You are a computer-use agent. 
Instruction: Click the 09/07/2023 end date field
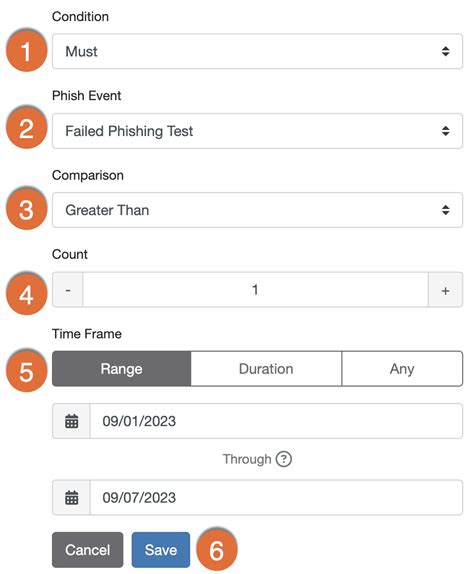click(276, 498)
